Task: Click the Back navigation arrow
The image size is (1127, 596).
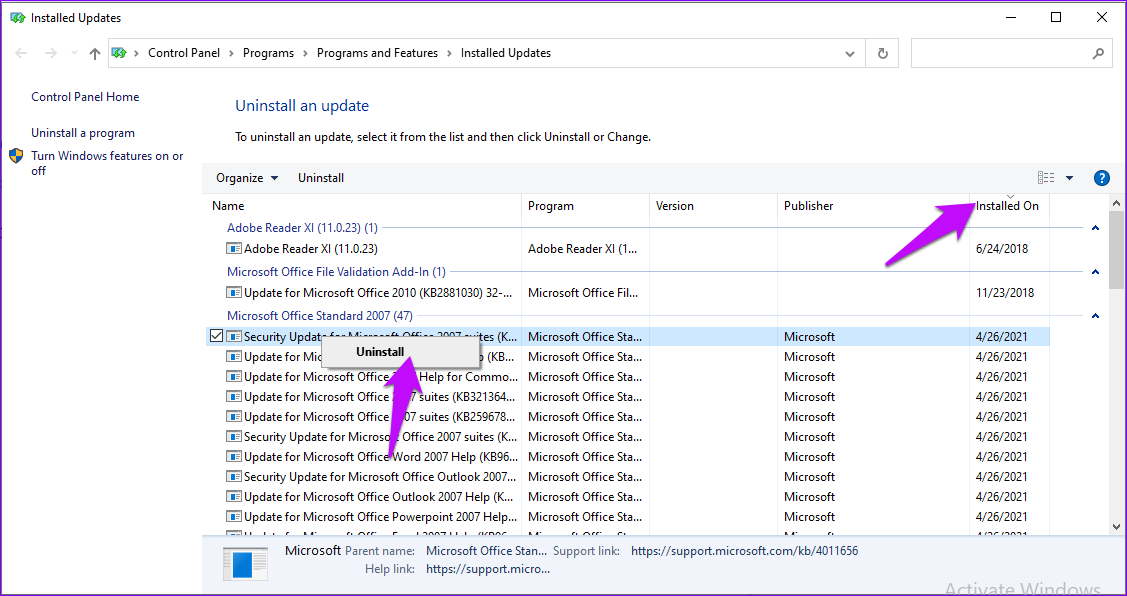Action: tap(22, 53)
